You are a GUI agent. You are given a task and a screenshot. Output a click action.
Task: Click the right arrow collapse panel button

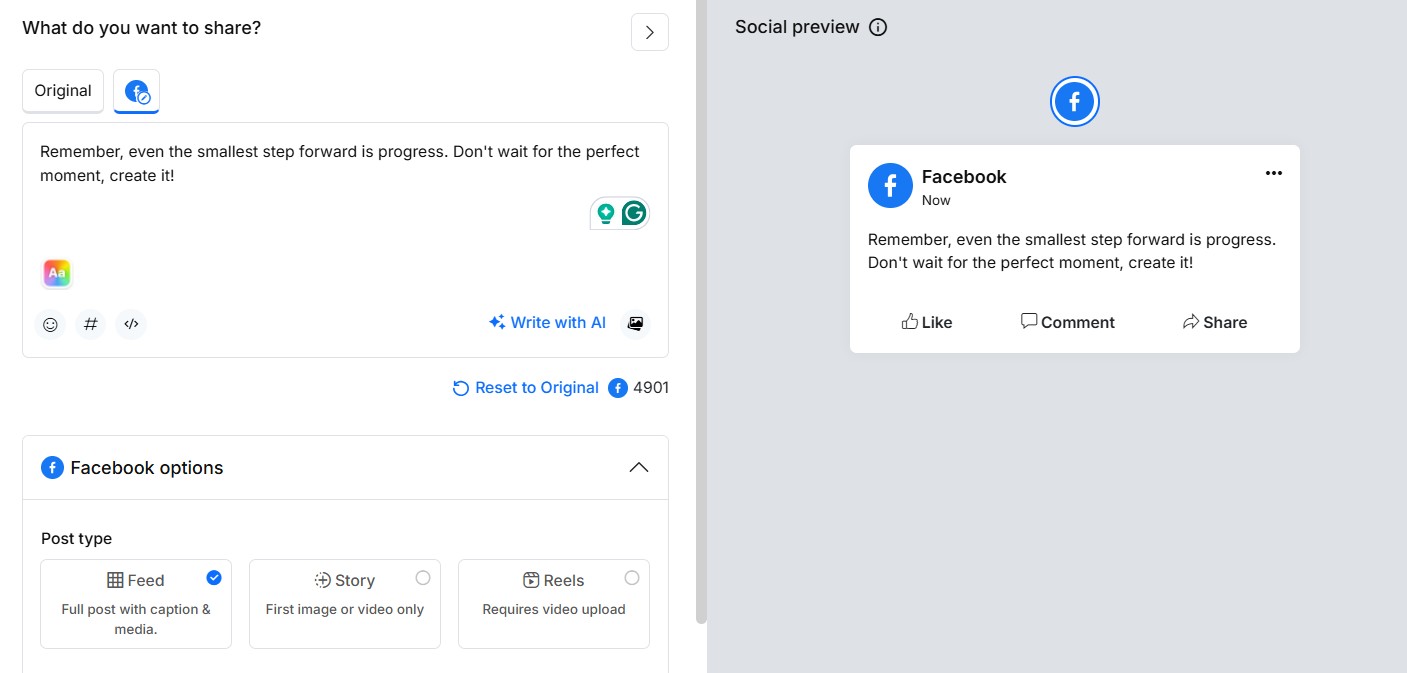[649, 32]
